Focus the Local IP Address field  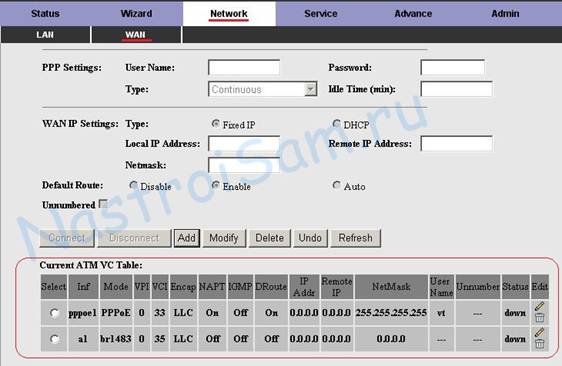point(244,143)
